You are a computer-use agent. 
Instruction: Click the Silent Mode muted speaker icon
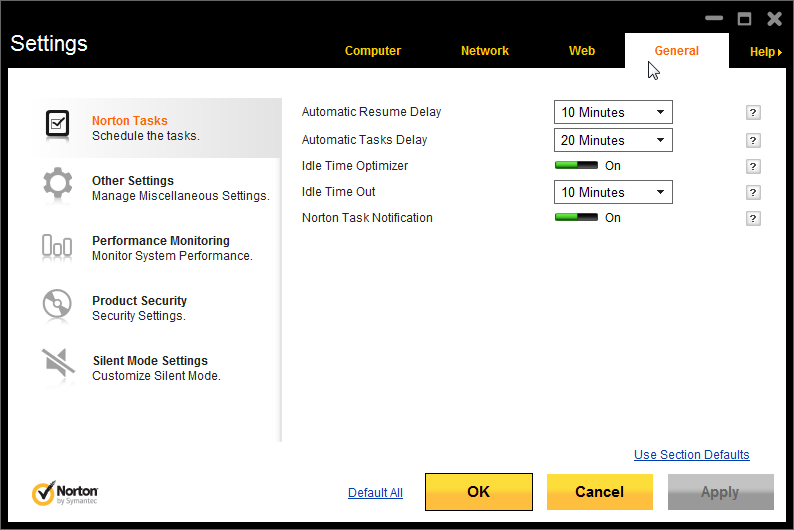(x=58, y=363)
